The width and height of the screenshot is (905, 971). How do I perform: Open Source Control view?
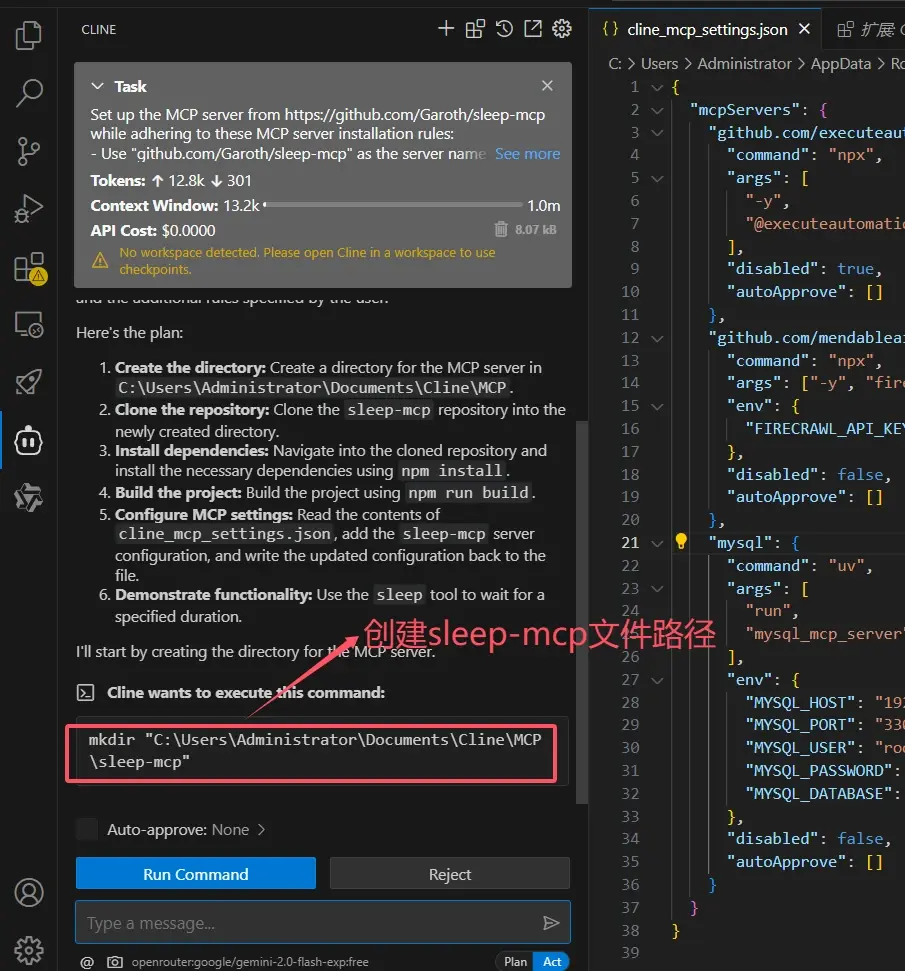29,152
